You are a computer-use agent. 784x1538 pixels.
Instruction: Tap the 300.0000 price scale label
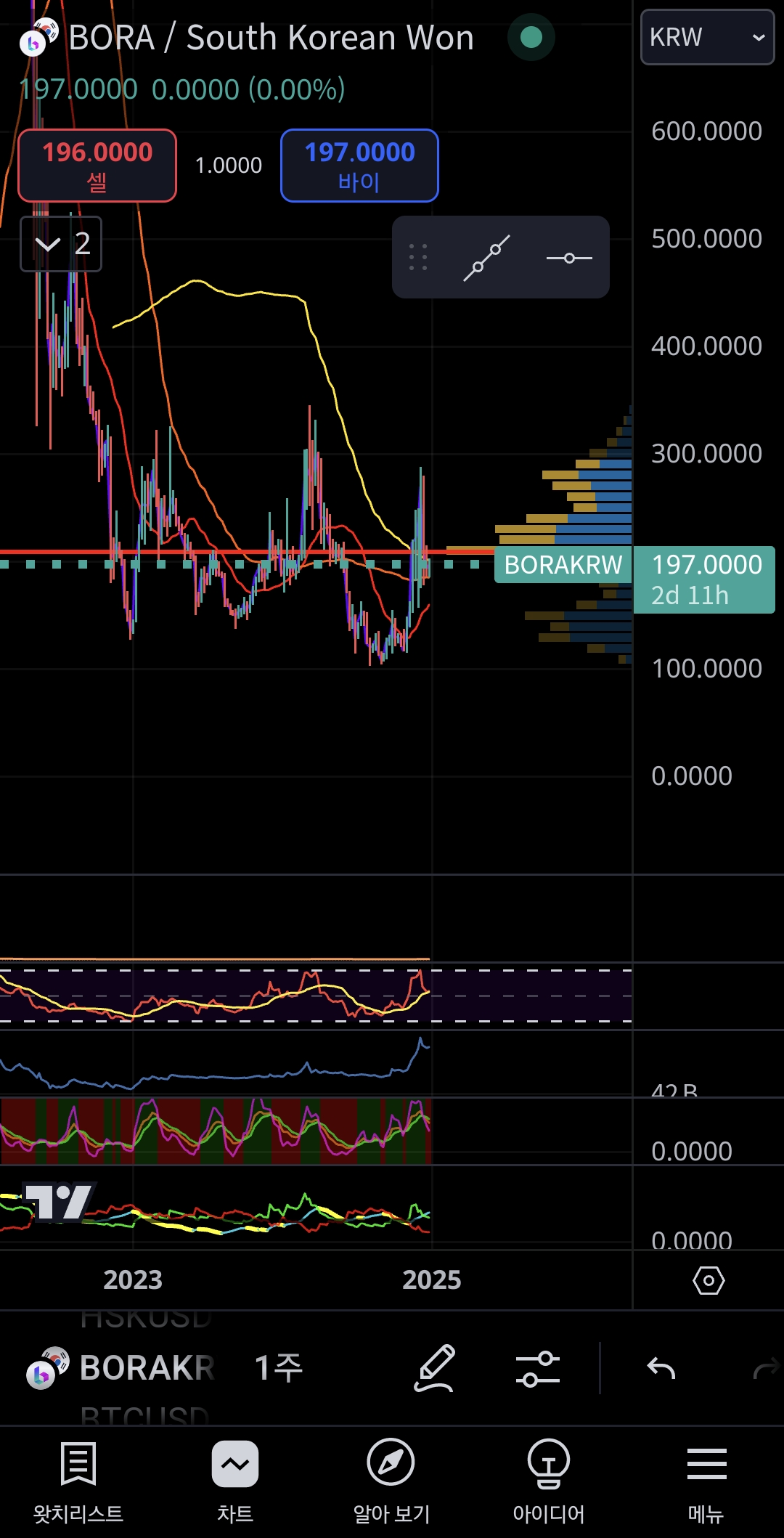pyautogui.click(x=706, y=454)
